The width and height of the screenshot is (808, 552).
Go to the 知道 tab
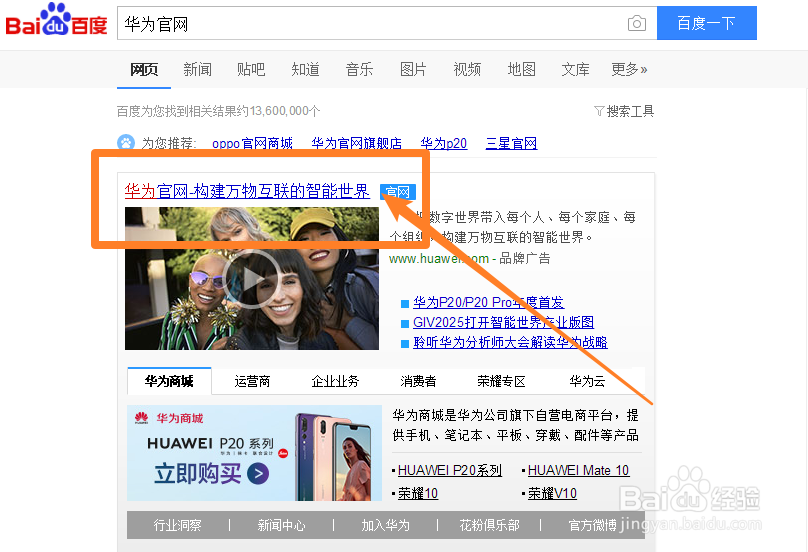click(x=305, y=69)
